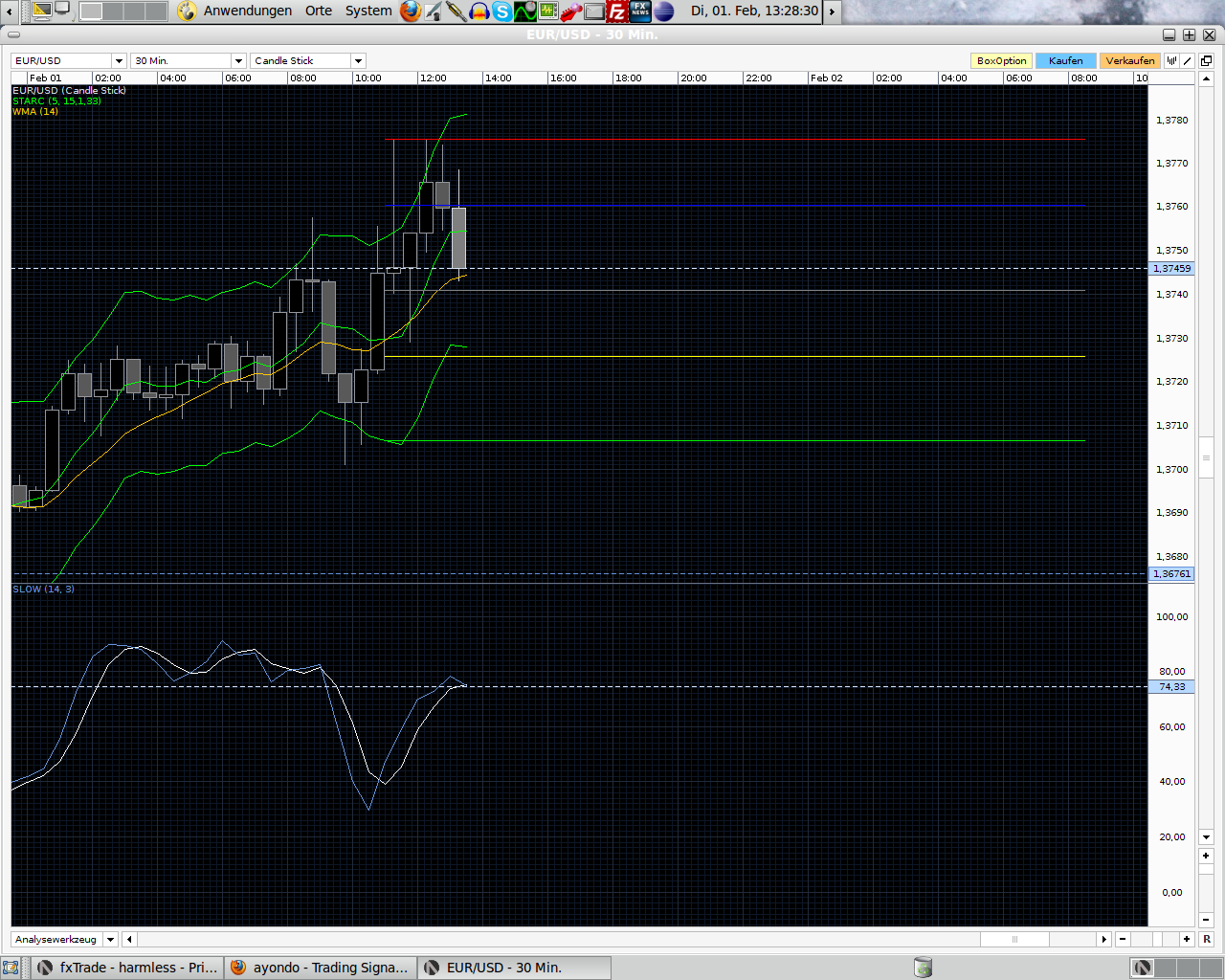Open the System menu
This screenshot has height=980, width=1225.
[x=368, y=11]
